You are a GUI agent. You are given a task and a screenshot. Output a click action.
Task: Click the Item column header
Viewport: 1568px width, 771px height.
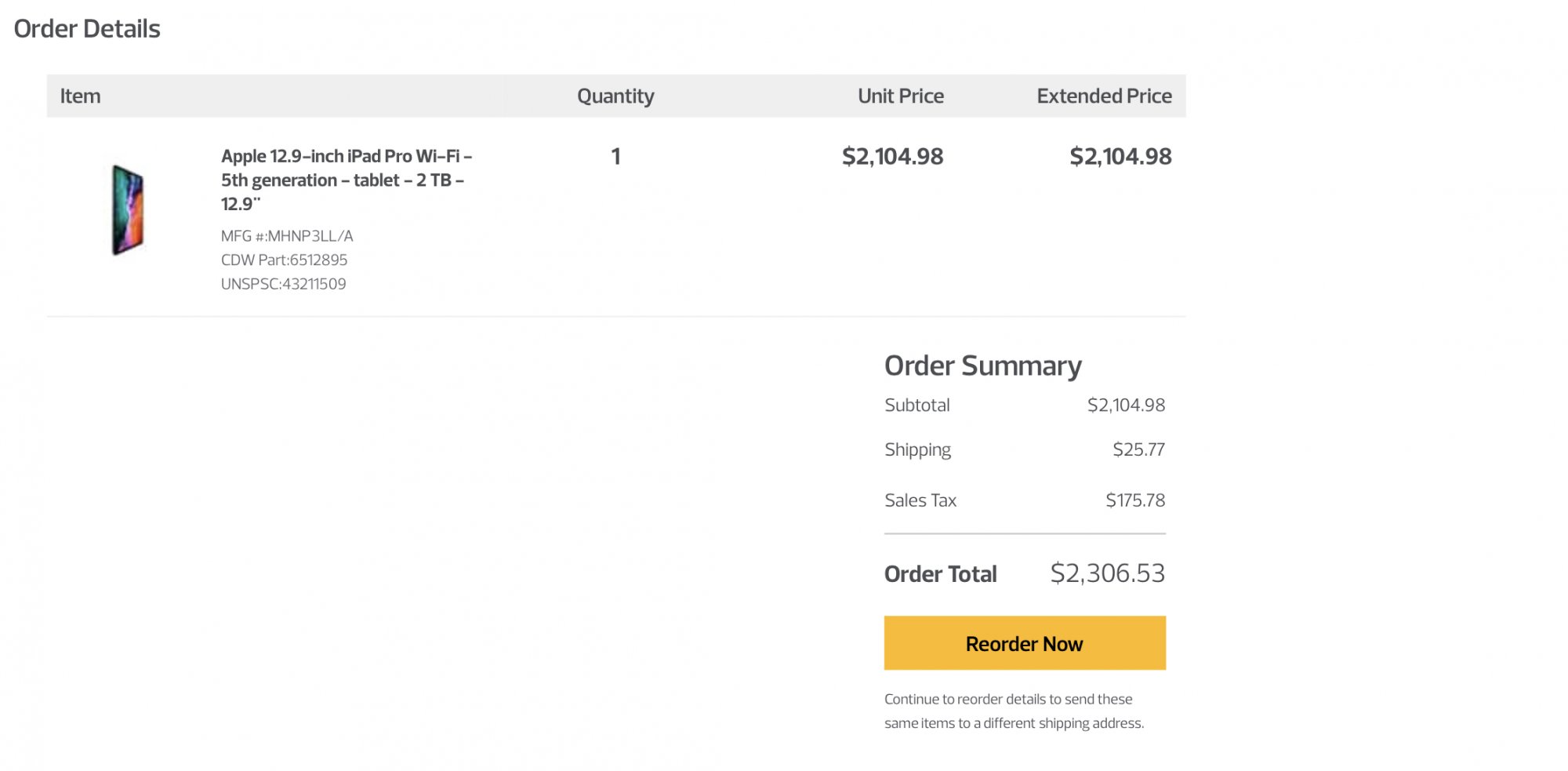tap(80, 96)
